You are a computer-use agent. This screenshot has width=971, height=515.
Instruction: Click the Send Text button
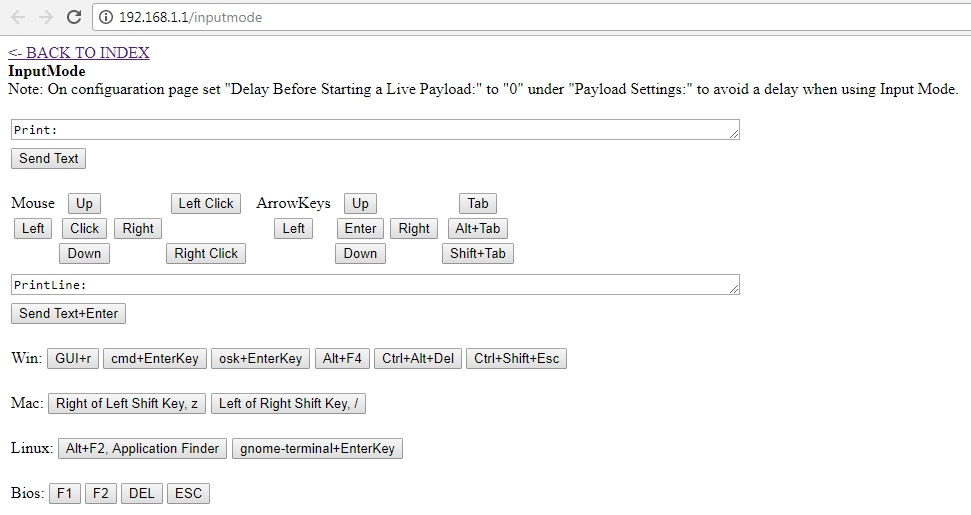(x=48, y=158)
